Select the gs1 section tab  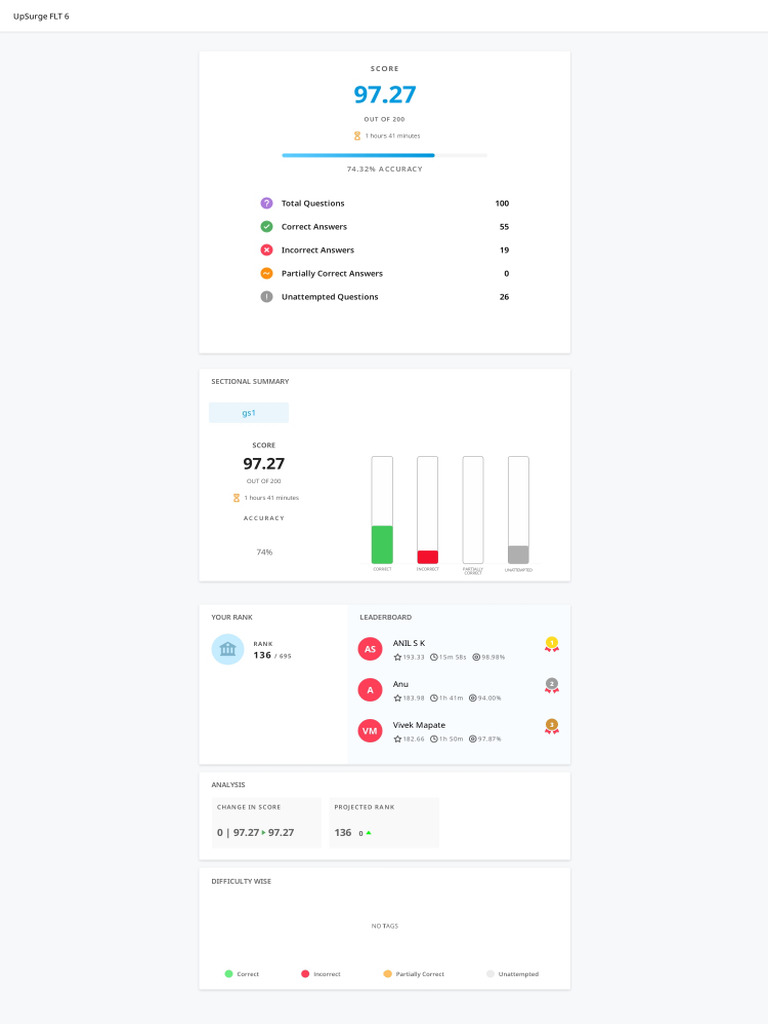click(249, 413)
